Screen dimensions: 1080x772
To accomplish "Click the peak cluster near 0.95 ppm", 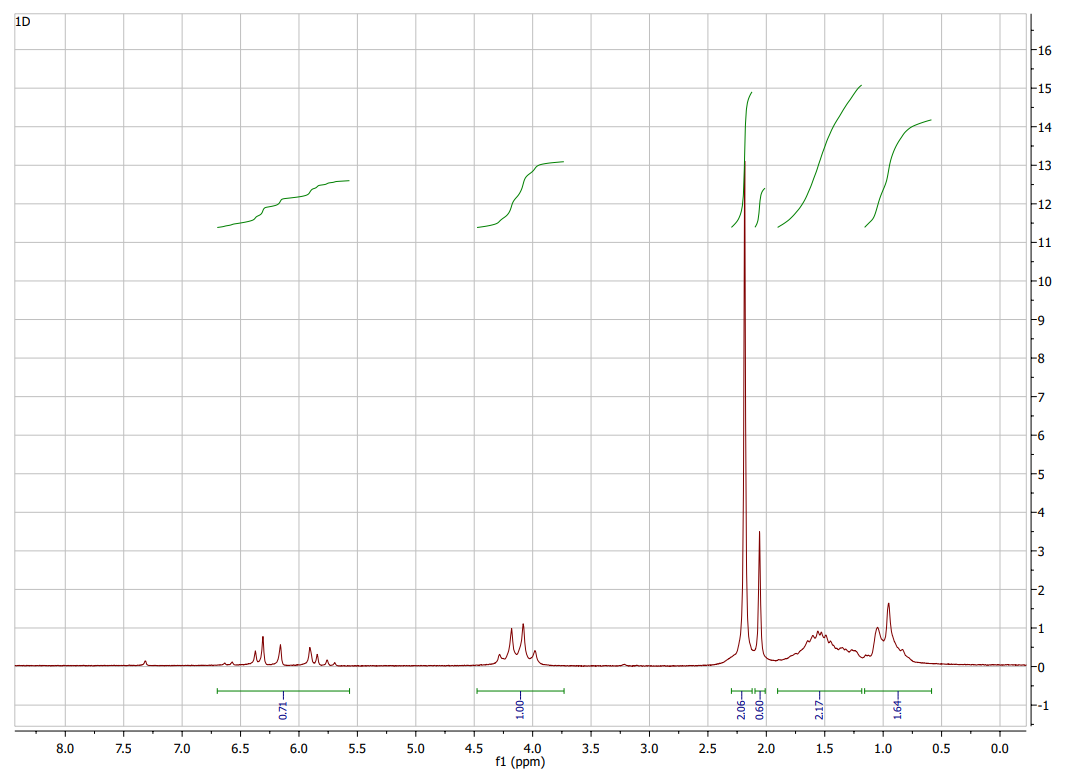I will (x=886, y=615).
